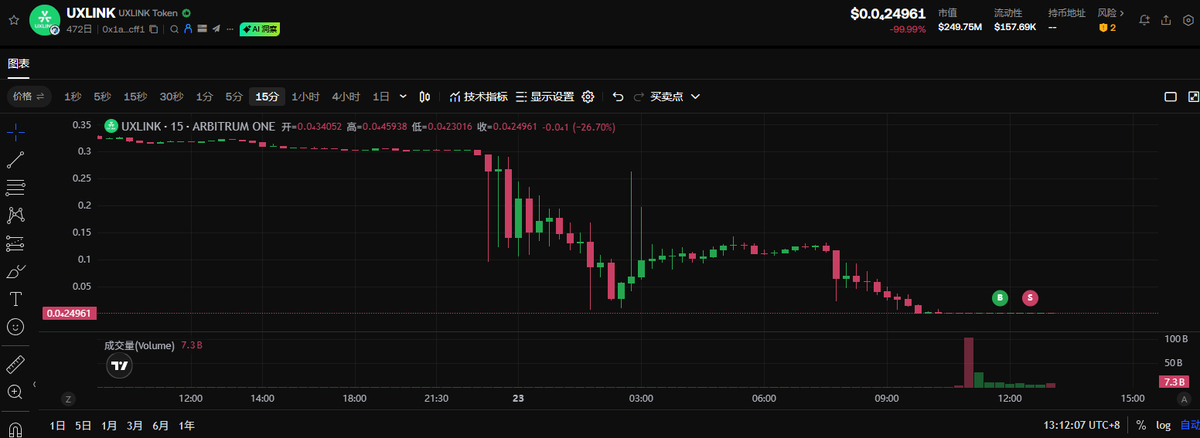Toggle the percent scale option
This screenshot has height=438, width=1200.
[x=1140, y=425]
